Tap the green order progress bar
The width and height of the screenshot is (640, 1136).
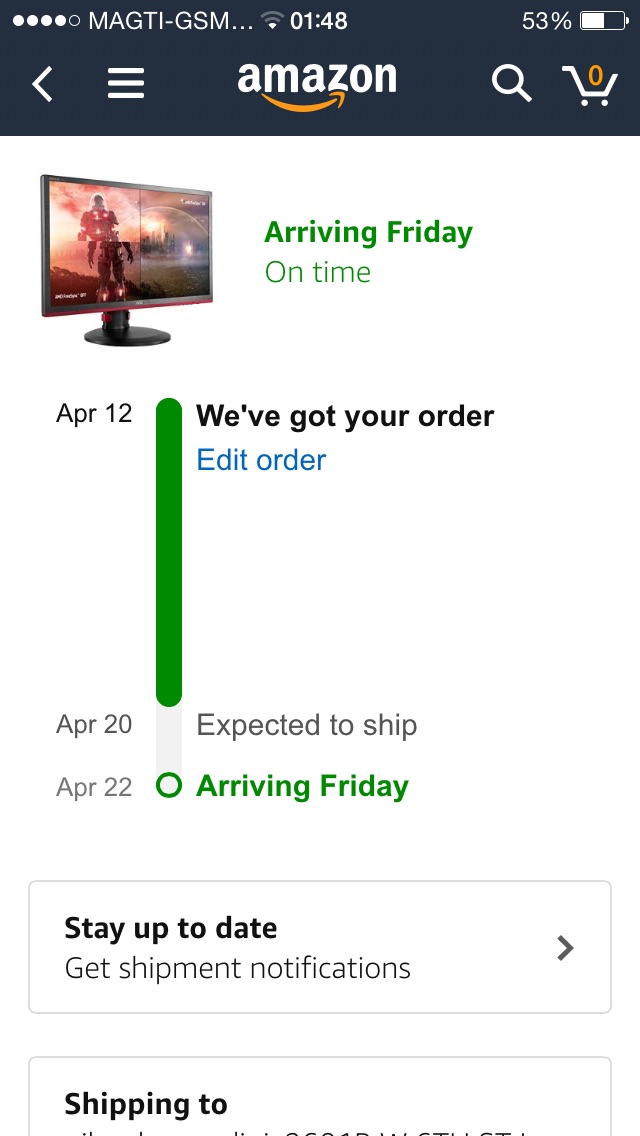[169, 550]
